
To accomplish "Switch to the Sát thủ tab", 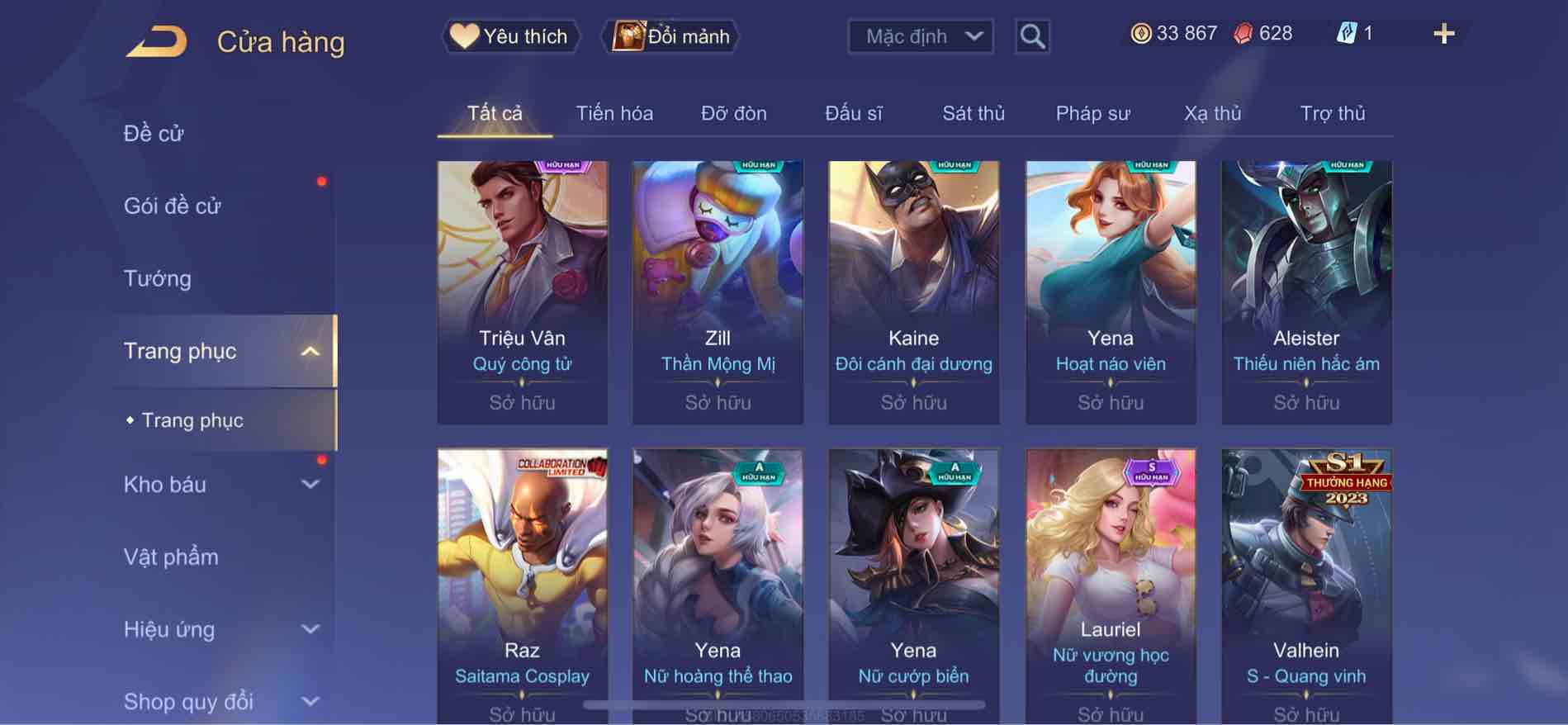I will 973,113.
